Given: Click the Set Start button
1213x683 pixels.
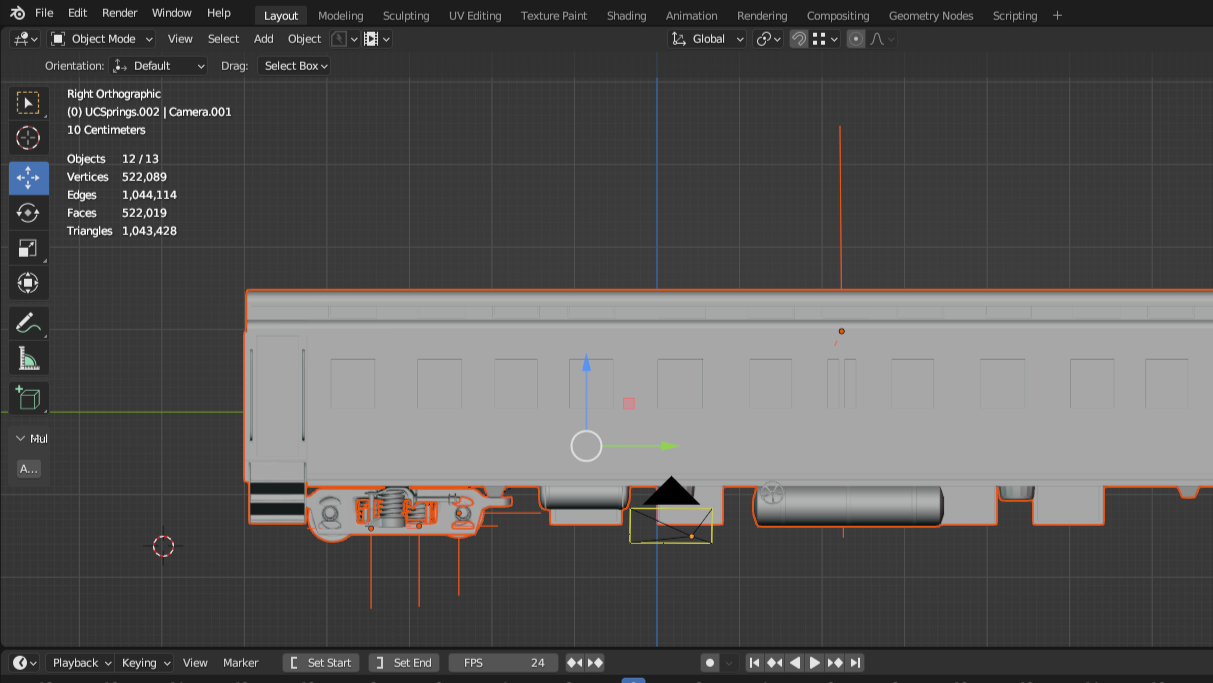Looking at the screenshot, I should point(320,663).
